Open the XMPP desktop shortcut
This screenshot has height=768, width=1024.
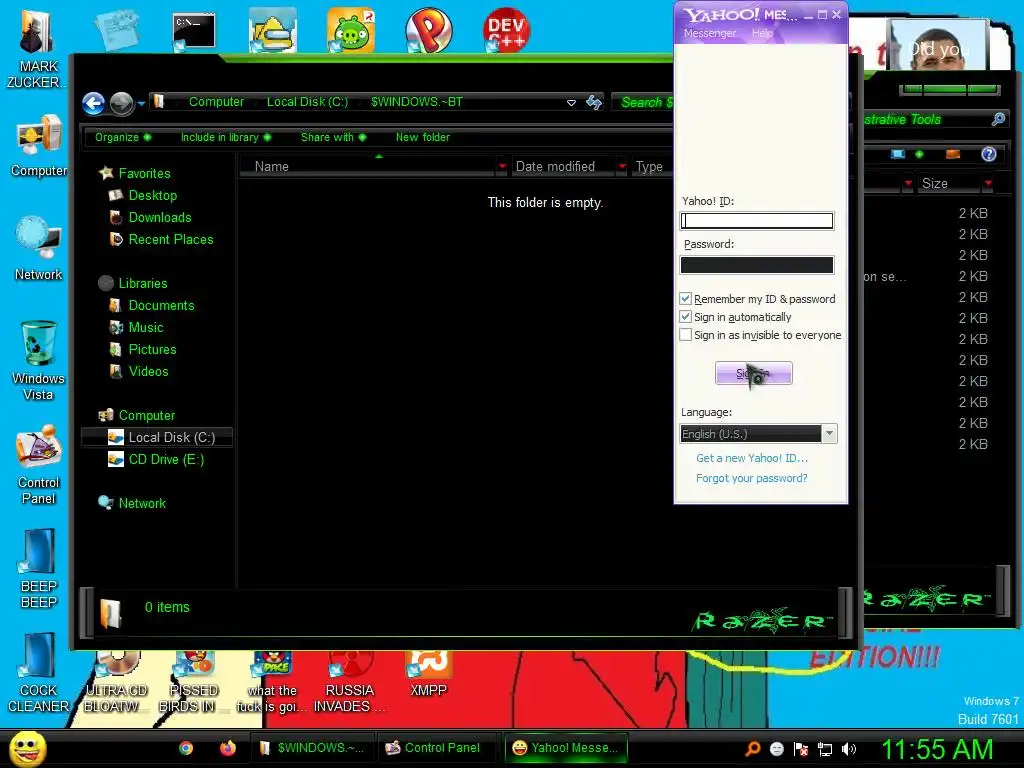coord(428,675)
